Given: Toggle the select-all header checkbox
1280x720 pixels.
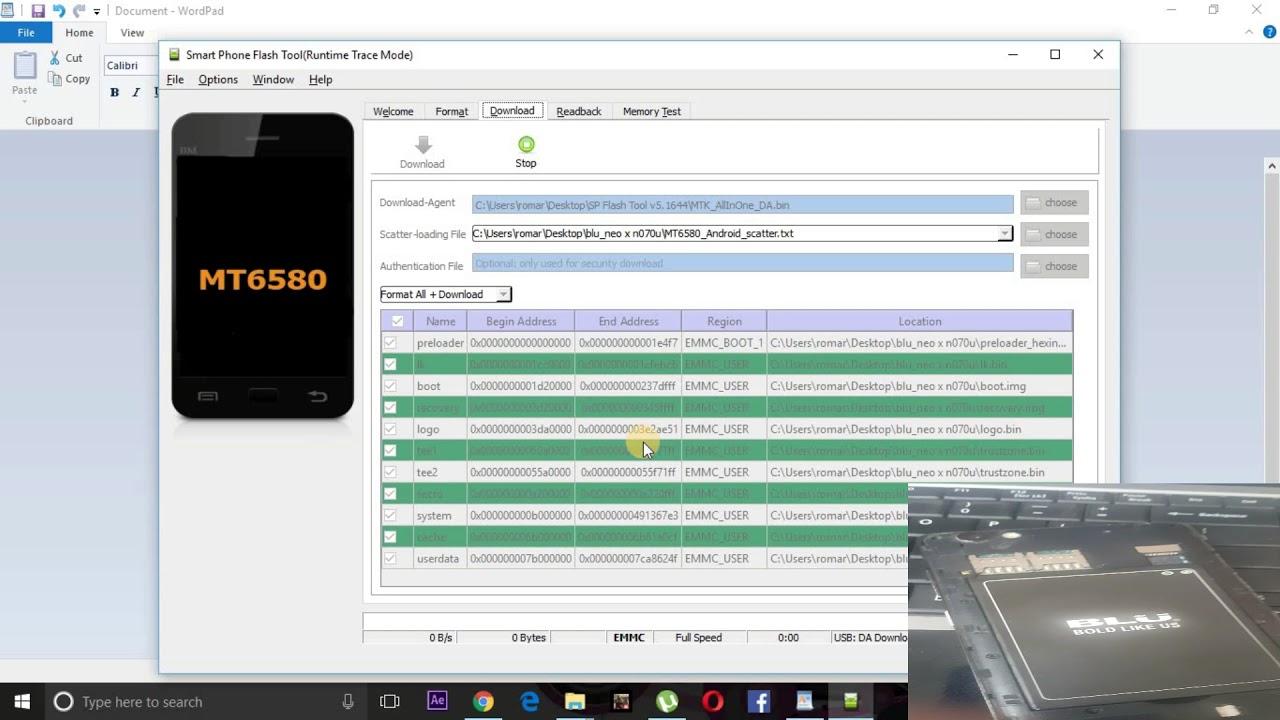Looking at the screenshot, I should point(397,321).
